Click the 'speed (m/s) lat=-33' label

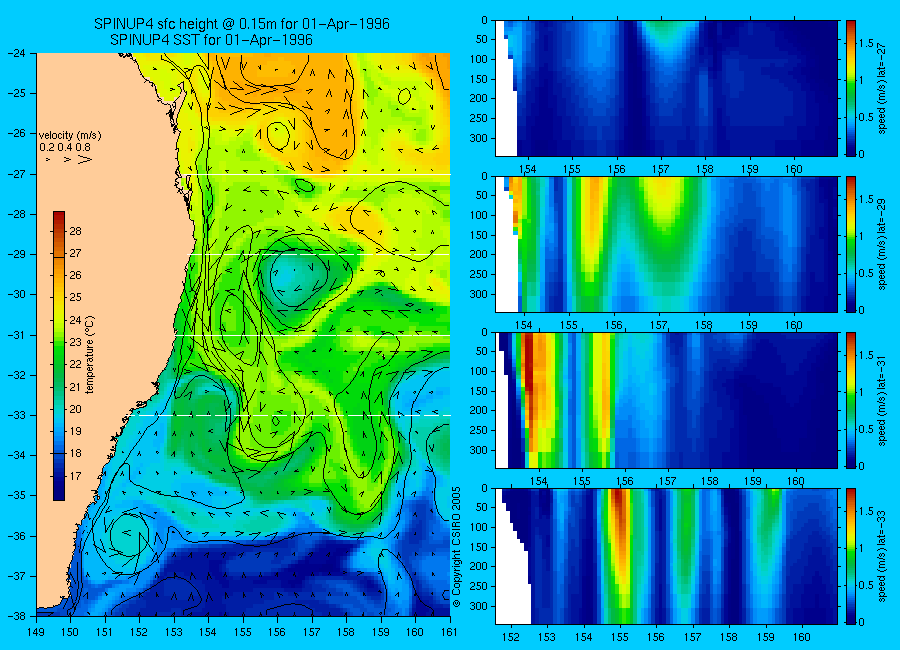click(x=883, y=556)
